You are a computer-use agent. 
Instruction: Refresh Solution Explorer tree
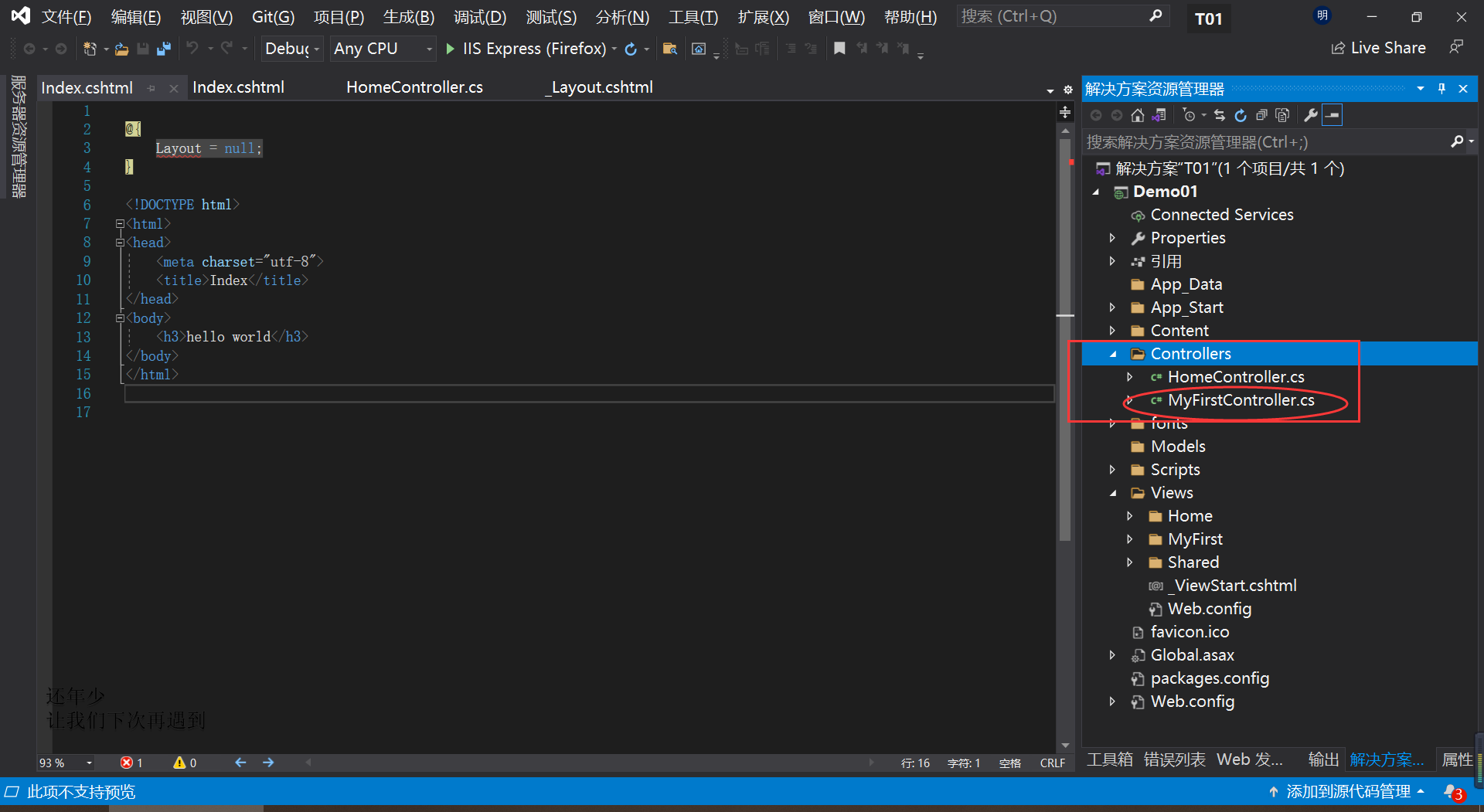pos(1241,115)
